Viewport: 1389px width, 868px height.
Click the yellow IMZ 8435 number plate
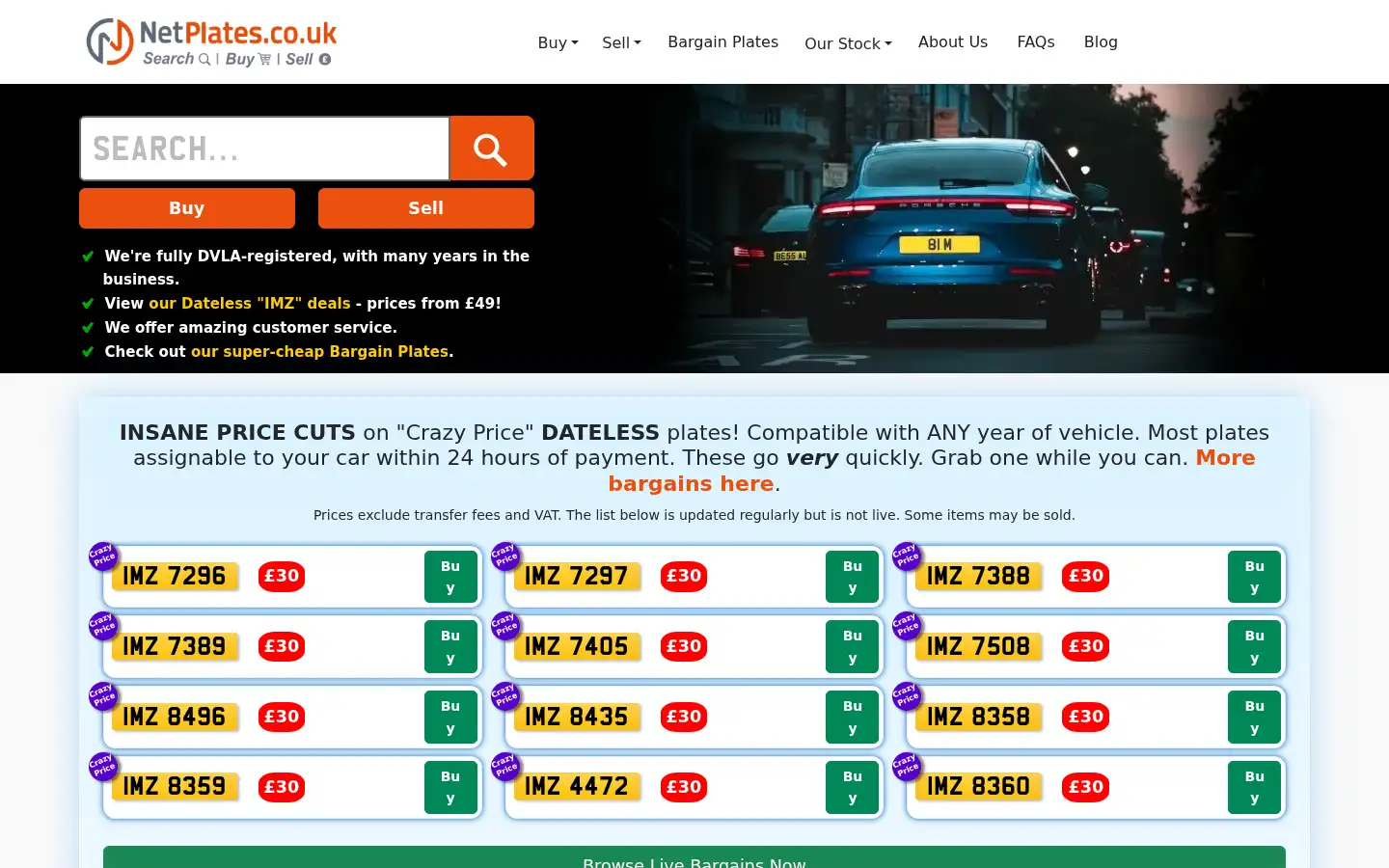point(577,717)
